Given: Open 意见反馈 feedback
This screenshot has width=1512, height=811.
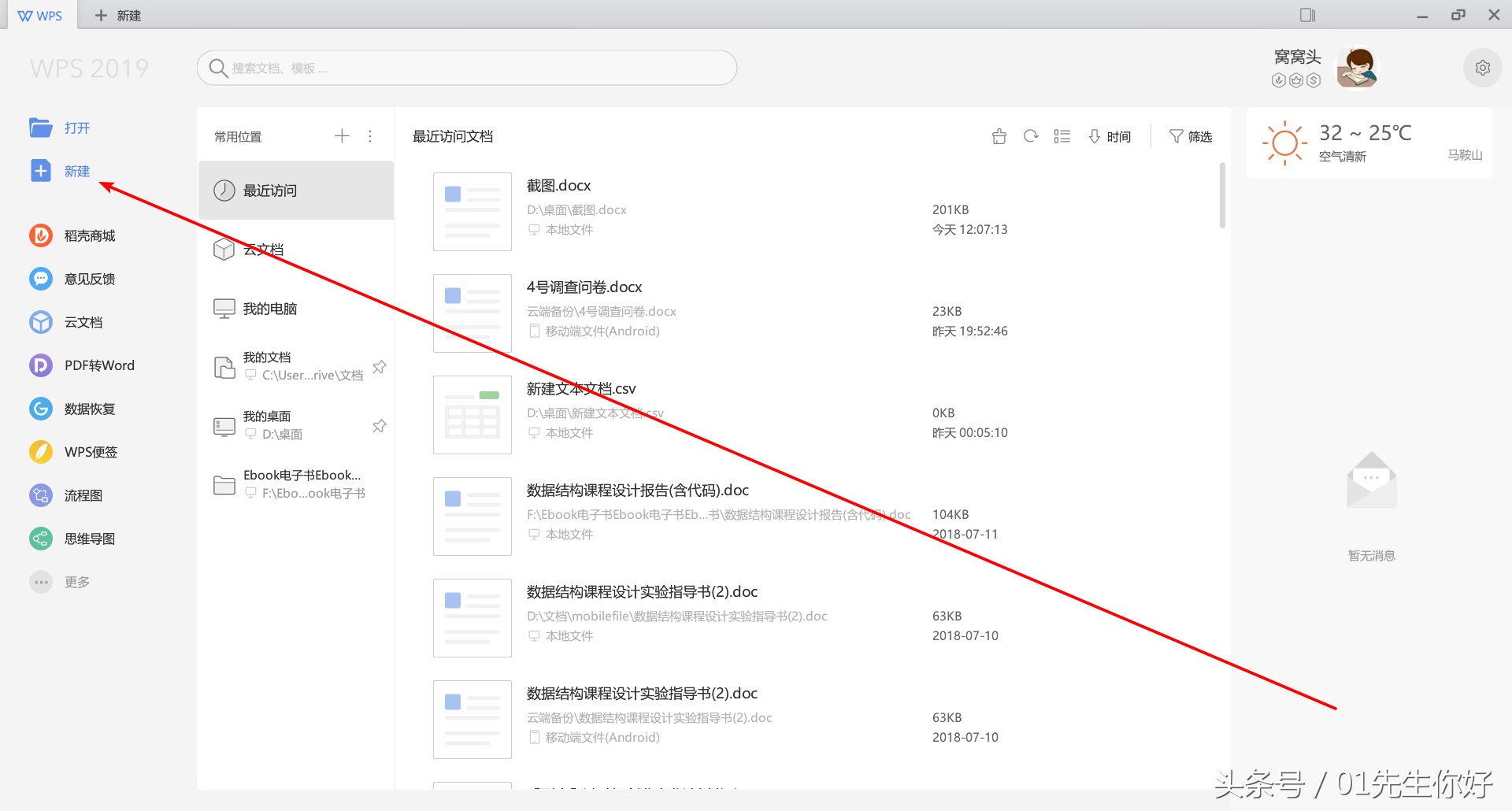Looking at the screenshot, I should coord(72,279).
